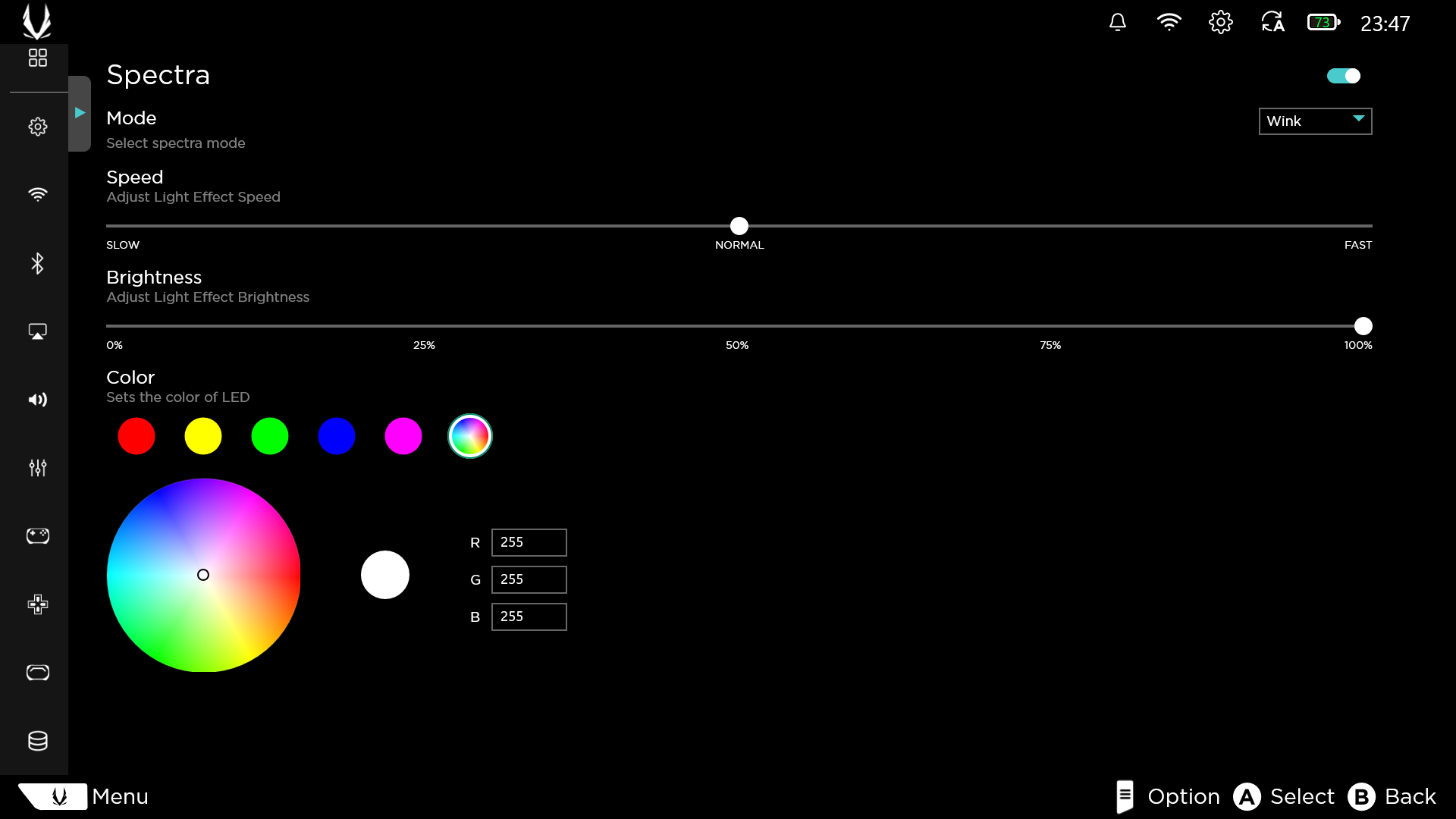1456x819 pixels.
Task: Open equalizer sliders settings in sidebar
Action: tap(37, 468)
